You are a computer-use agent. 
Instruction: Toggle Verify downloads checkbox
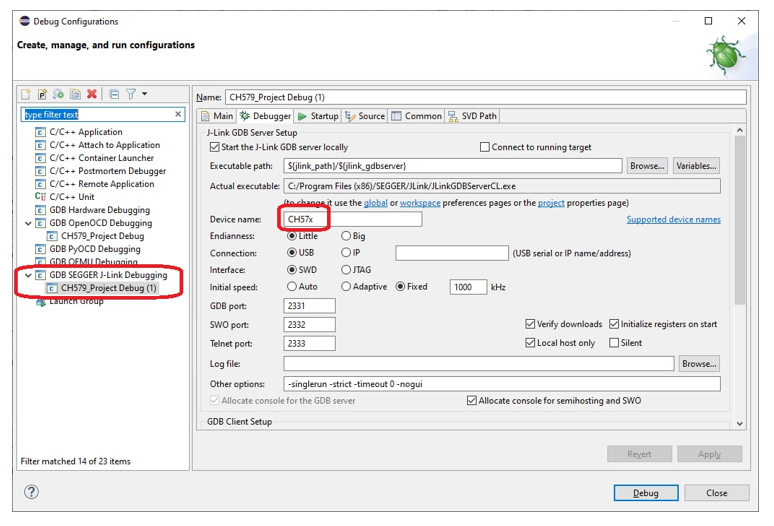click(530, 324)
